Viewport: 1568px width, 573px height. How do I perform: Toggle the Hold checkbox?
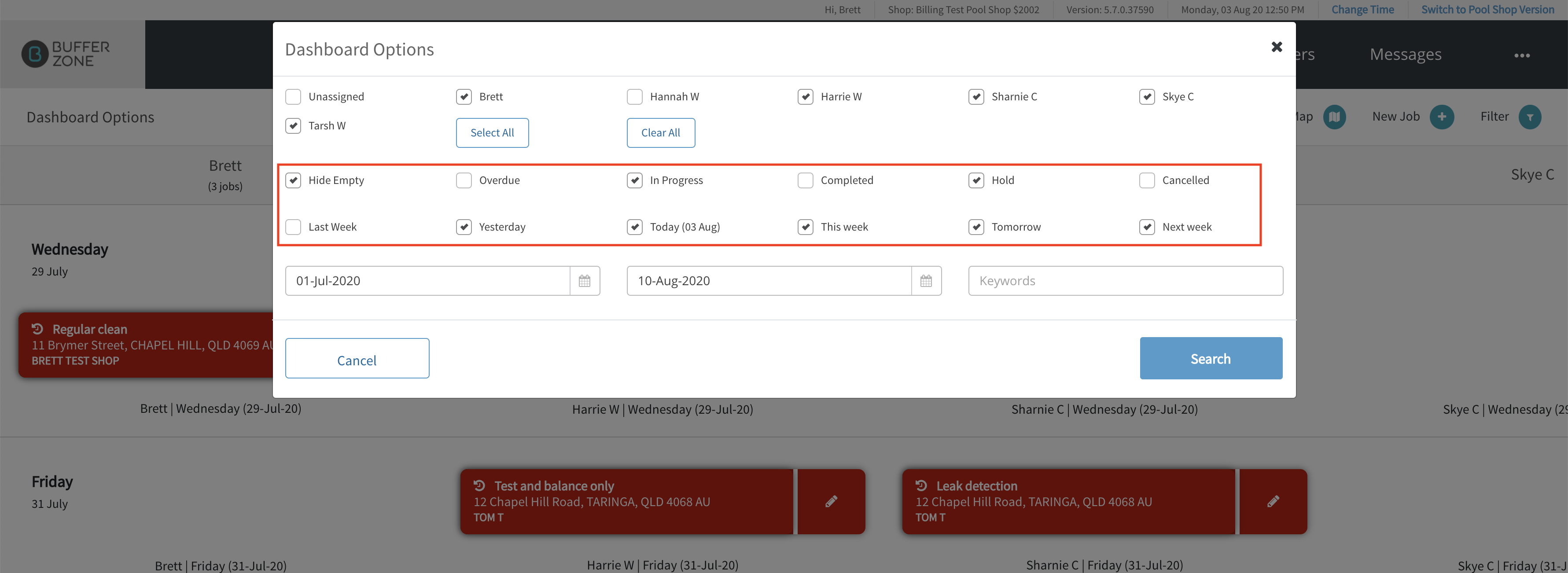(976, 181)
